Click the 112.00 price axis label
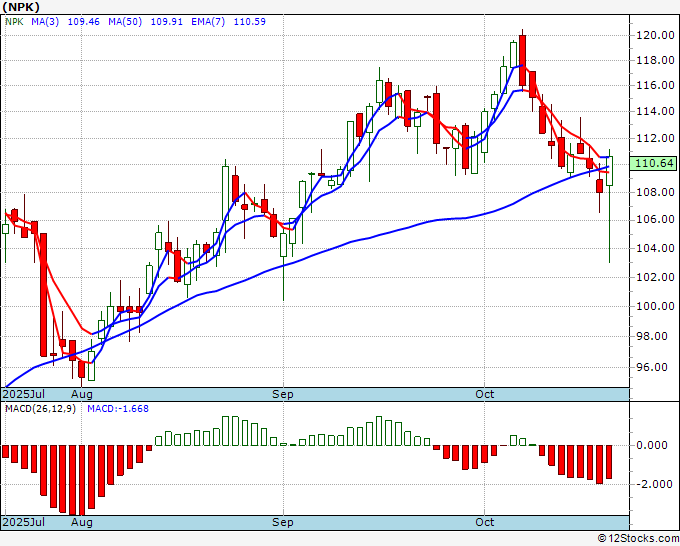 click(655, 139)
